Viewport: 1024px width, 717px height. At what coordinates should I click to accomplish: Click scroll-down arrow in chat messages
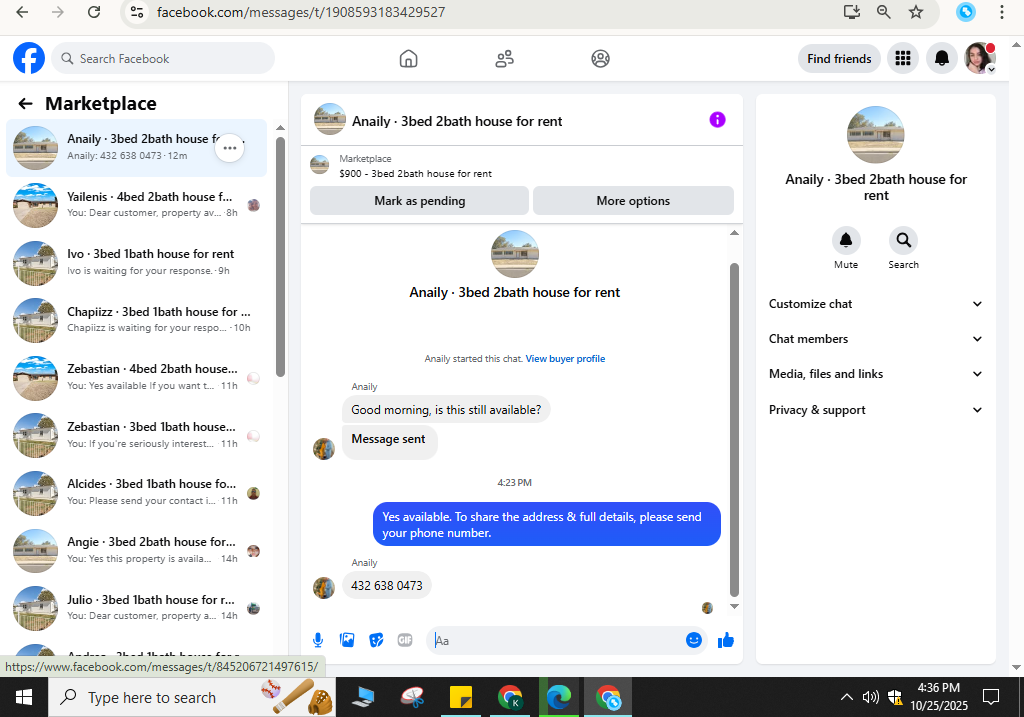tap(734, 606)
